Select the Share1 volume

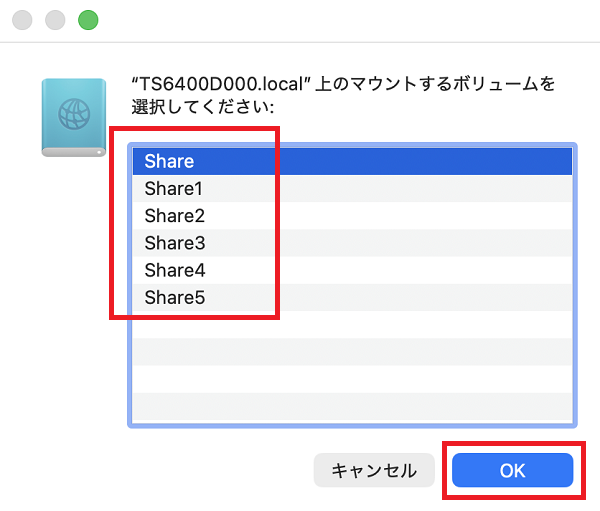click(x=350, y=188)
